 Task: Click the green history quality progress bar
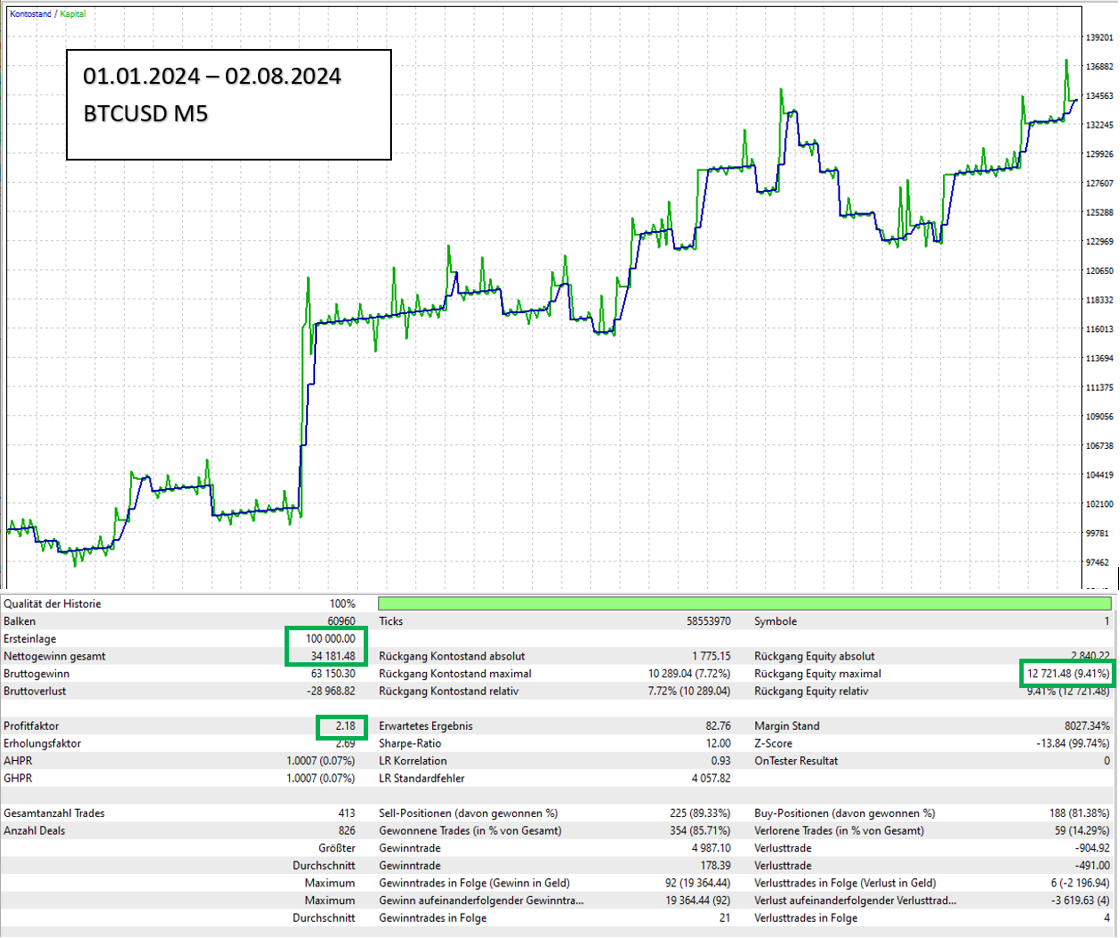(744, 604)
